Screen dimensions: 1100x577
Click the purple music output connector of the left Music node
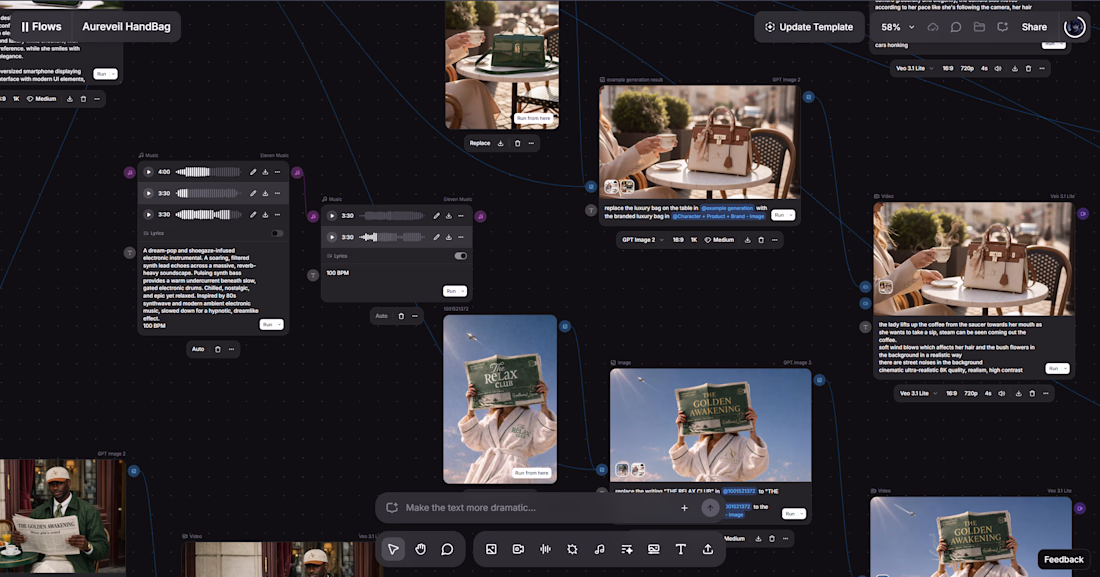[297, 172]
